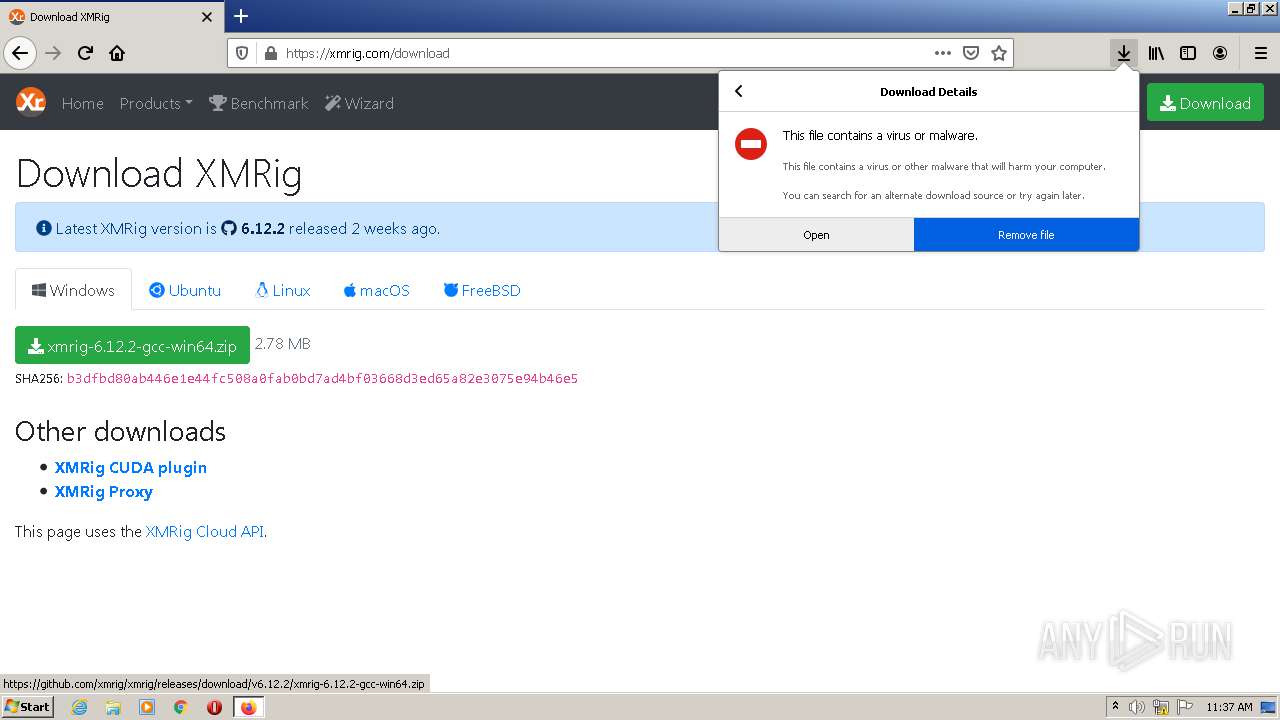This screenshot has height=720, width=1280.
Task: Open Firefox account icon
Action: coord(1220,53)
